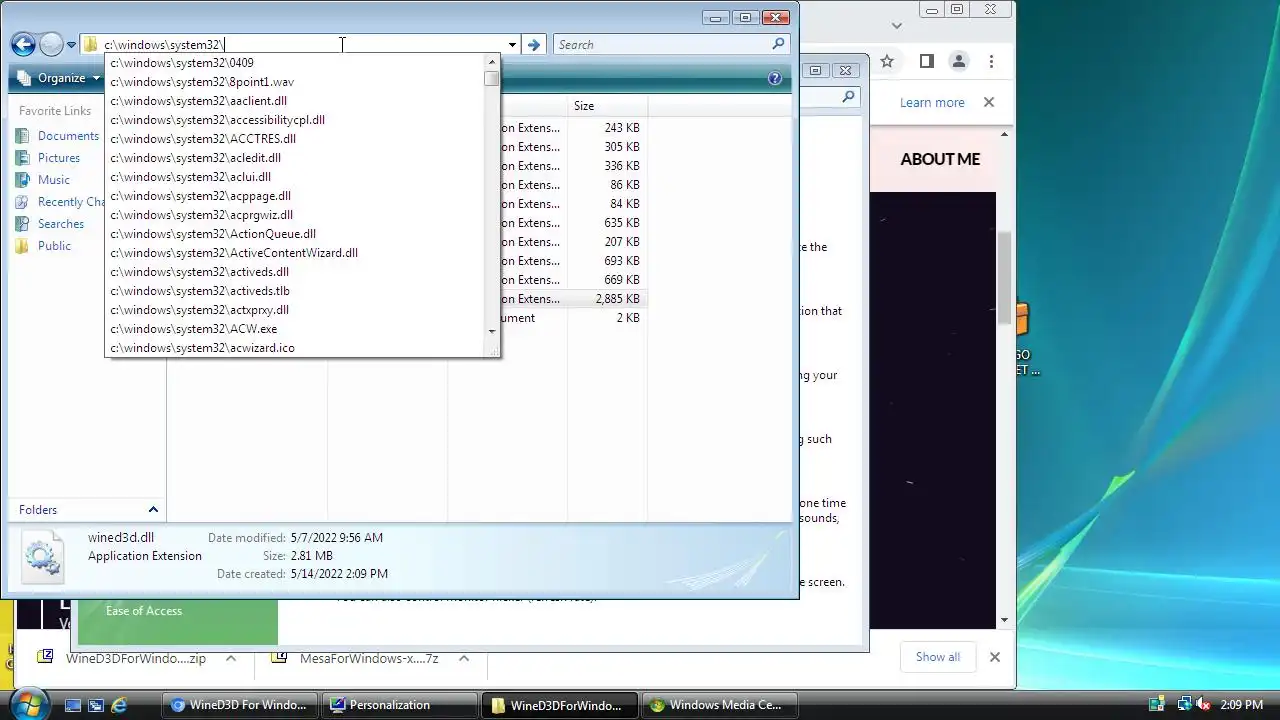
Task: Select the file row sized 243 KB
Action: tap(572, 128)
